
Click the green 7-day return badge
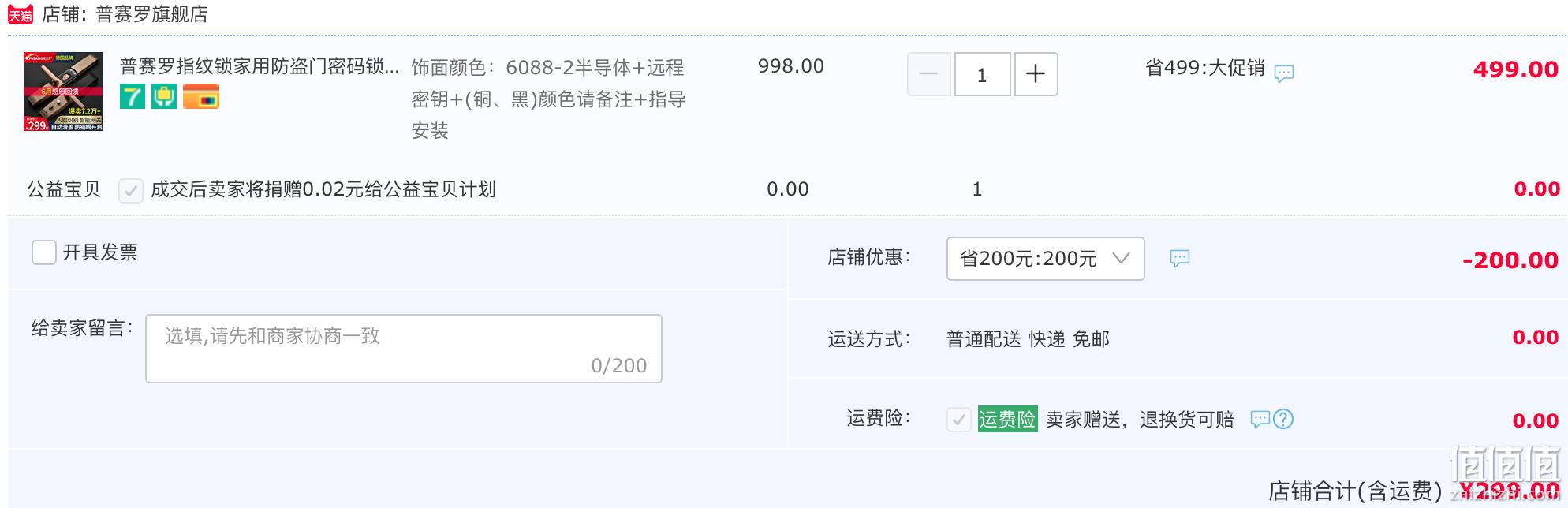tap(133, 96)
